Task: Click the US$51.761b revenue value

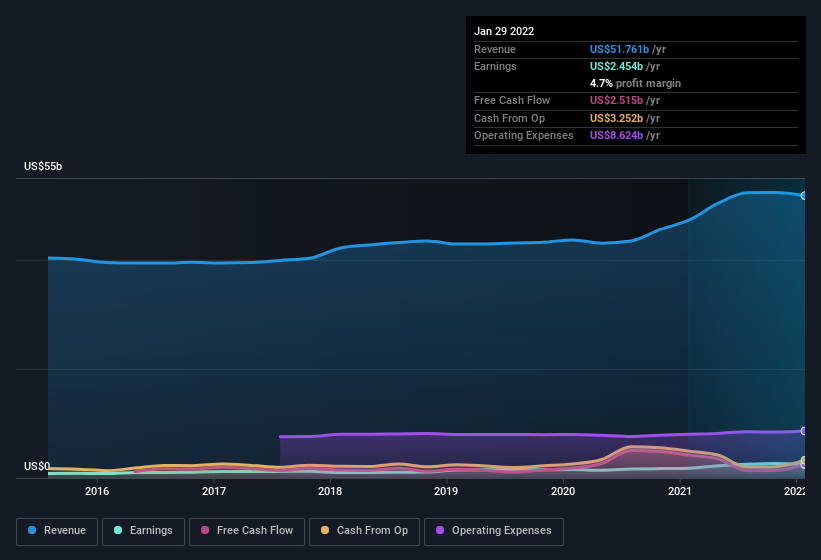Action: (619, 49)
